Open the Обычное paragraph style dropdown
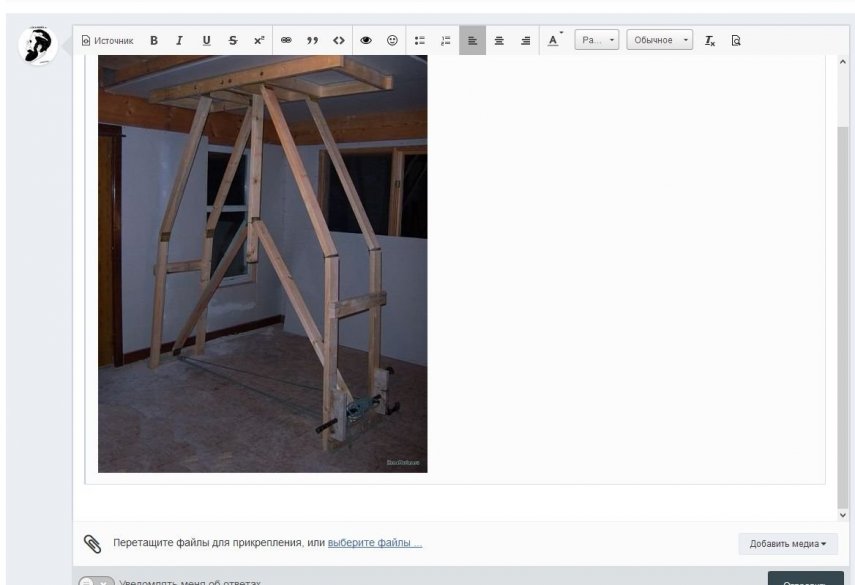The width and height of the screenshot is (855, 585). pos(659,41)
